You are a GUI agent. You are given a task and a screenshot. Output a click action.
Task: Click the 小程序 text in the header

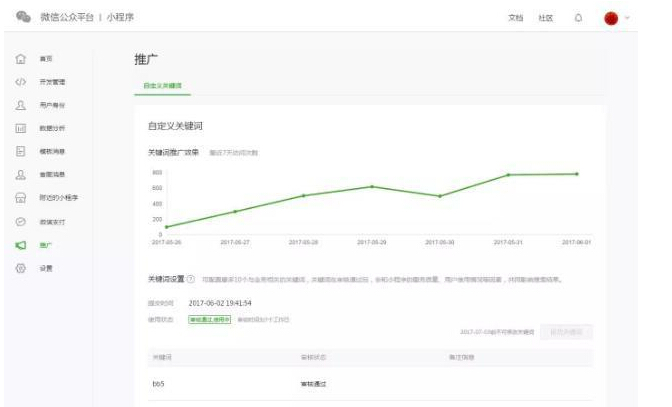[120, 17]
